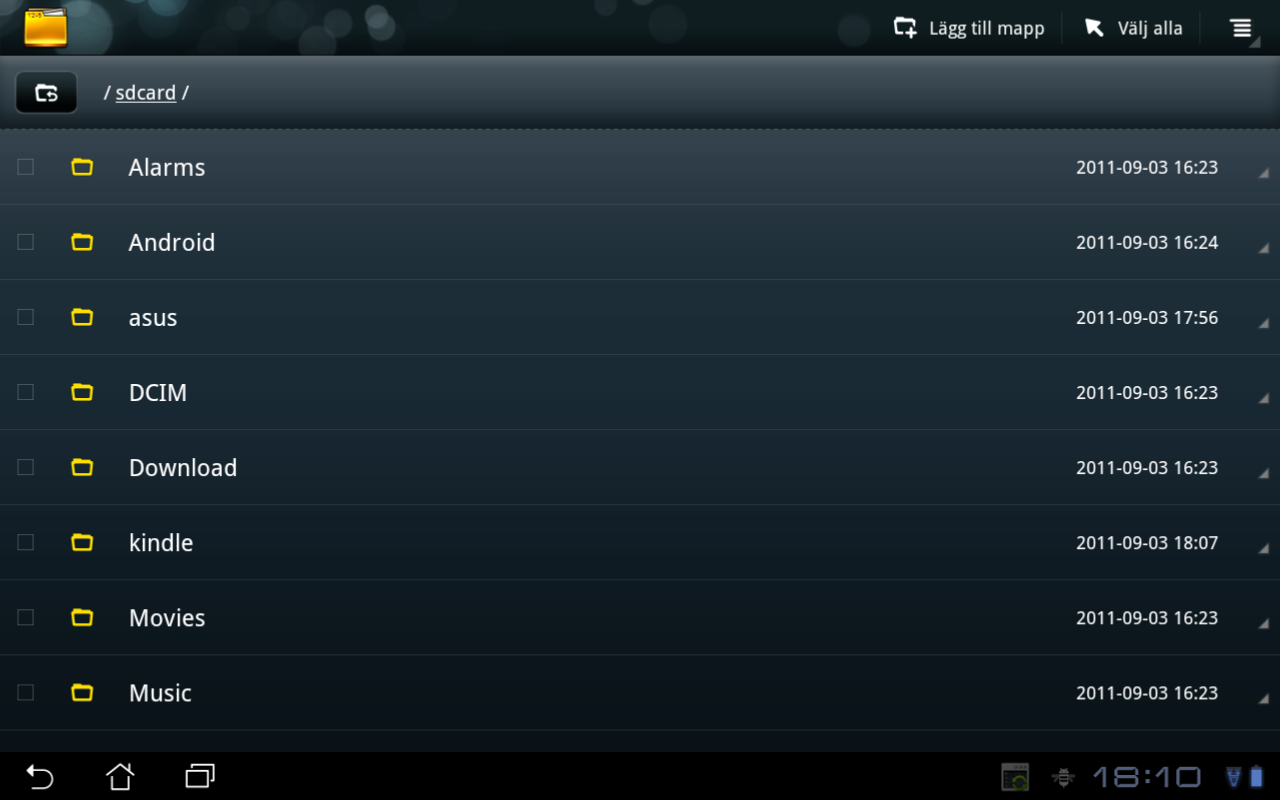Screen dimensions: 1280x800
Task: Tap the Android home icon
Action: click(120, 776)
